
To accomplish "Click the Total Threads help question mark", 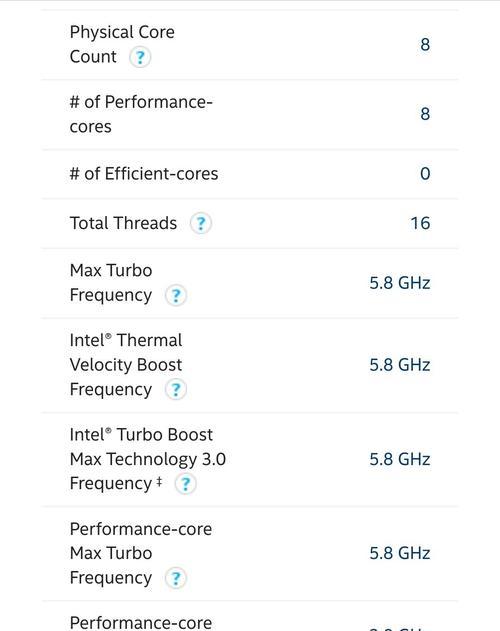I will (200, 223).
